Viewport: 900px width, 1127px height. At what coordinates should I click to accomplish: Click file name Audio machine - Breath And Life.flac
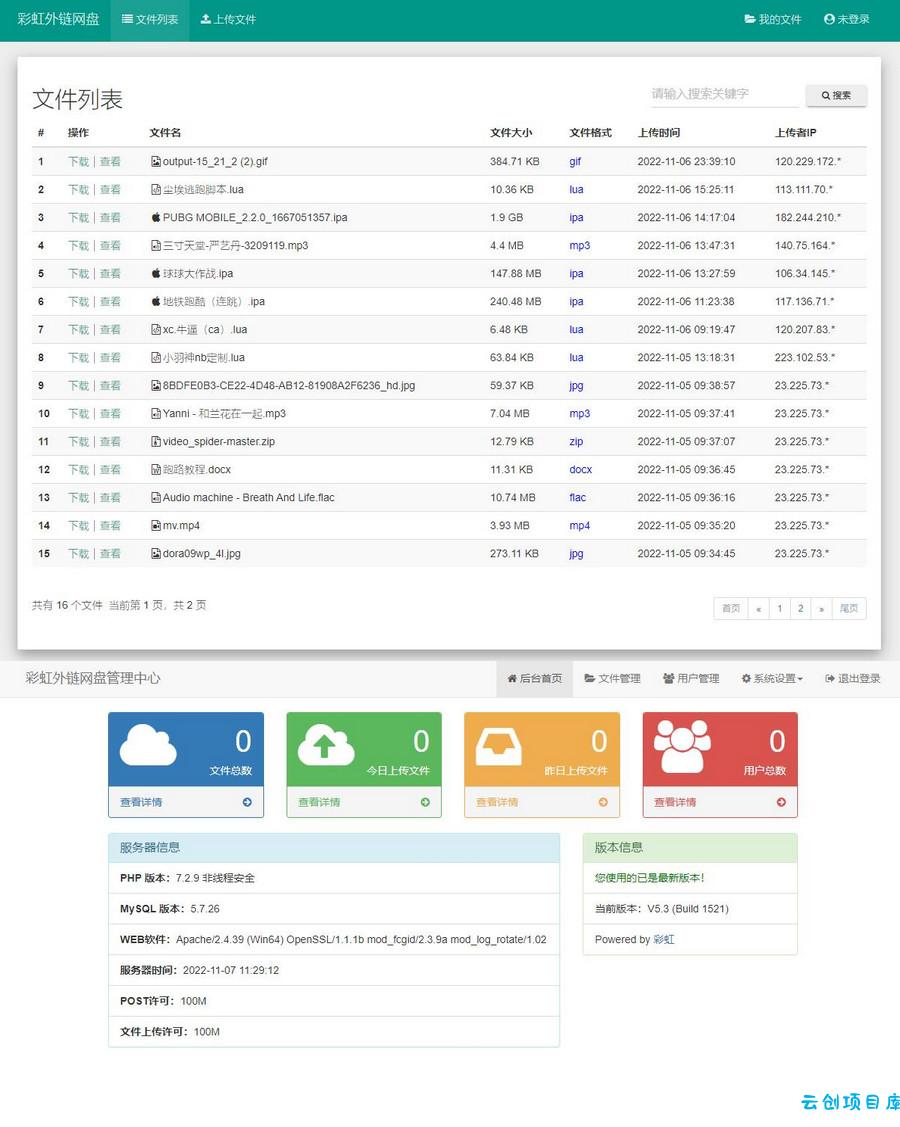[249, 498]
